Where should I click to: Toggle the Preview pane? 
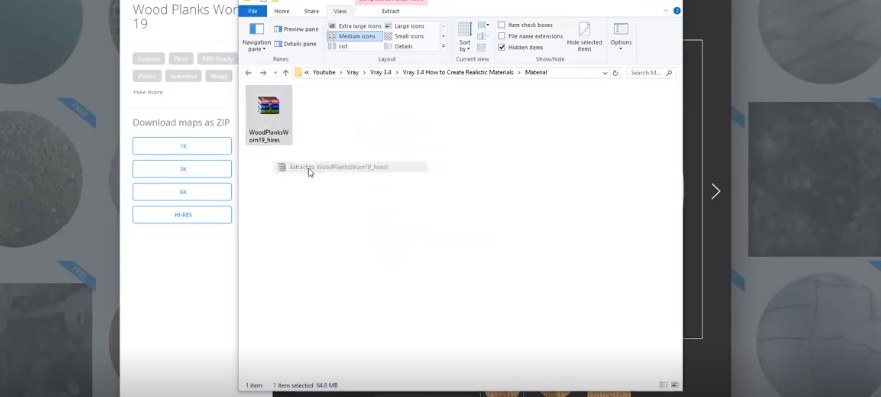(296, 29)
